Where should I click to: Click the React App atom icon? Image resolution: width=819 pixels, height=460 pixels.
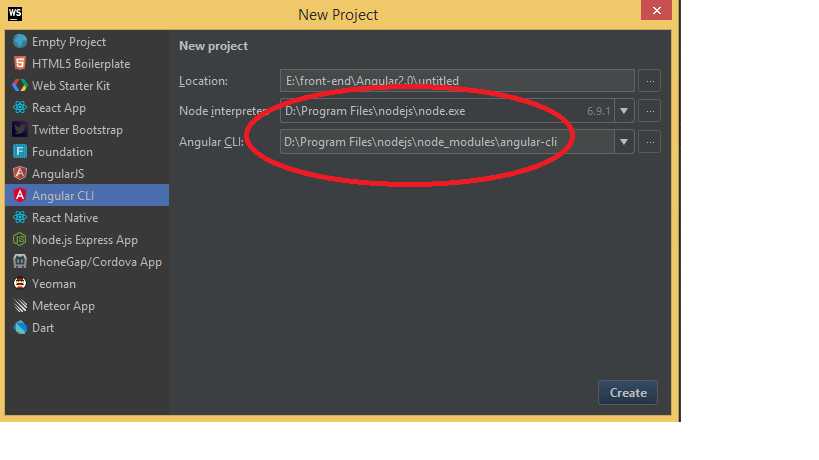tap(20, 108)
